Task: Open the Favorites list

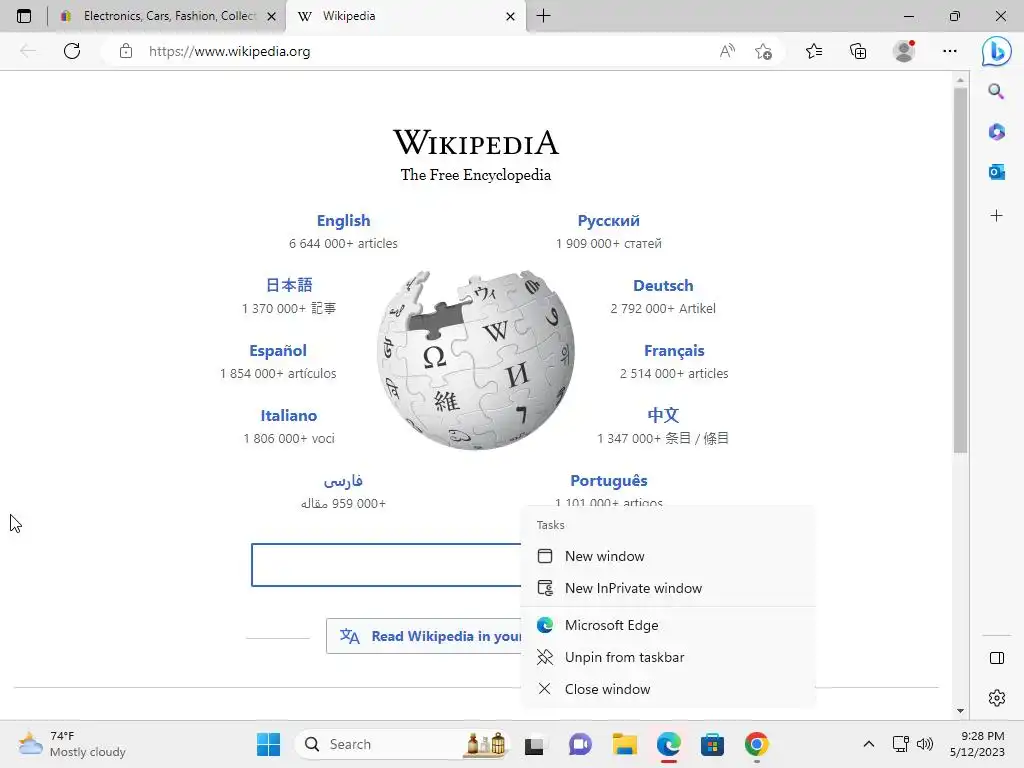Action: (814, 51)
